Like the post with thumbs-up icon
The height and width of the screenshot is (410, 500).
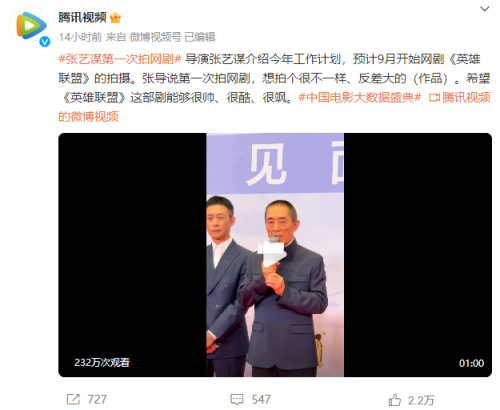[395, 400]
